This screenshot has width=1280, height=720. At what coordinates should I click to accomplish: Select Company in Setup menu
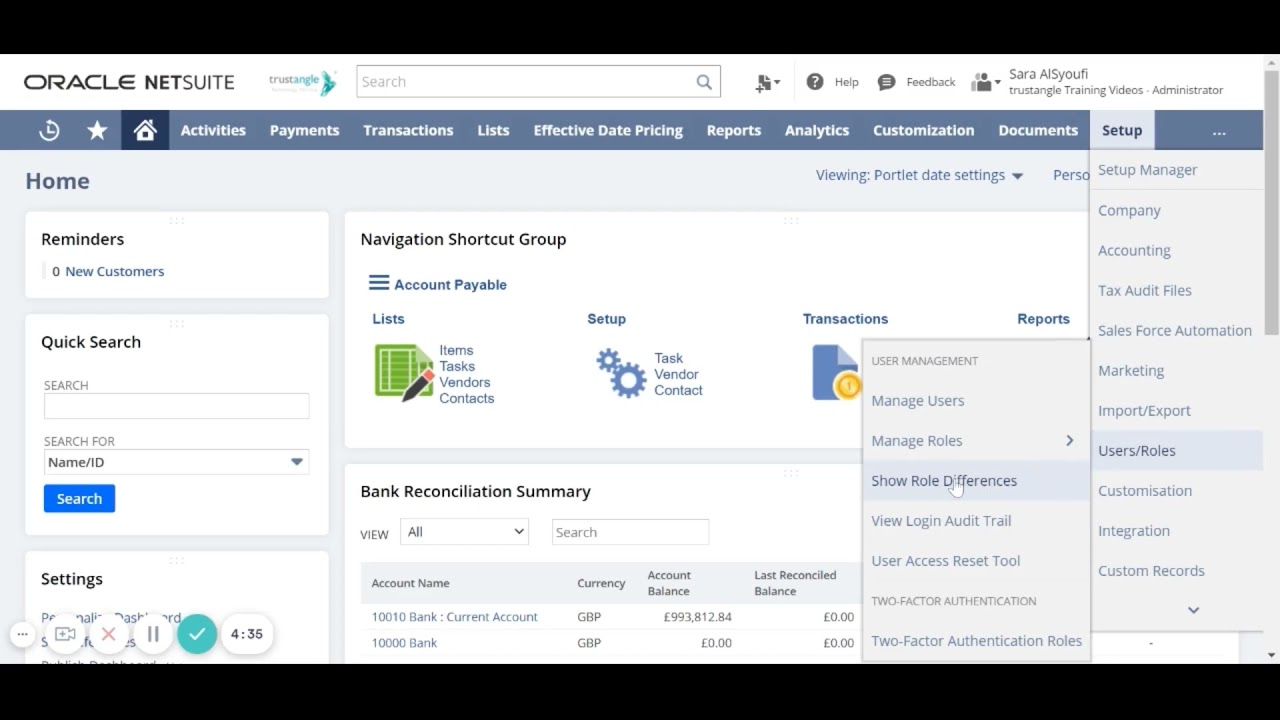pos(1176,210)
